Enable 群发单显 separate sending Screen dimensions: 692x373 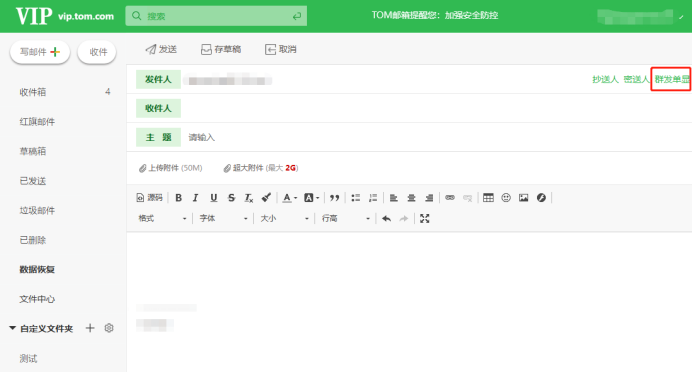coord(671,79)
